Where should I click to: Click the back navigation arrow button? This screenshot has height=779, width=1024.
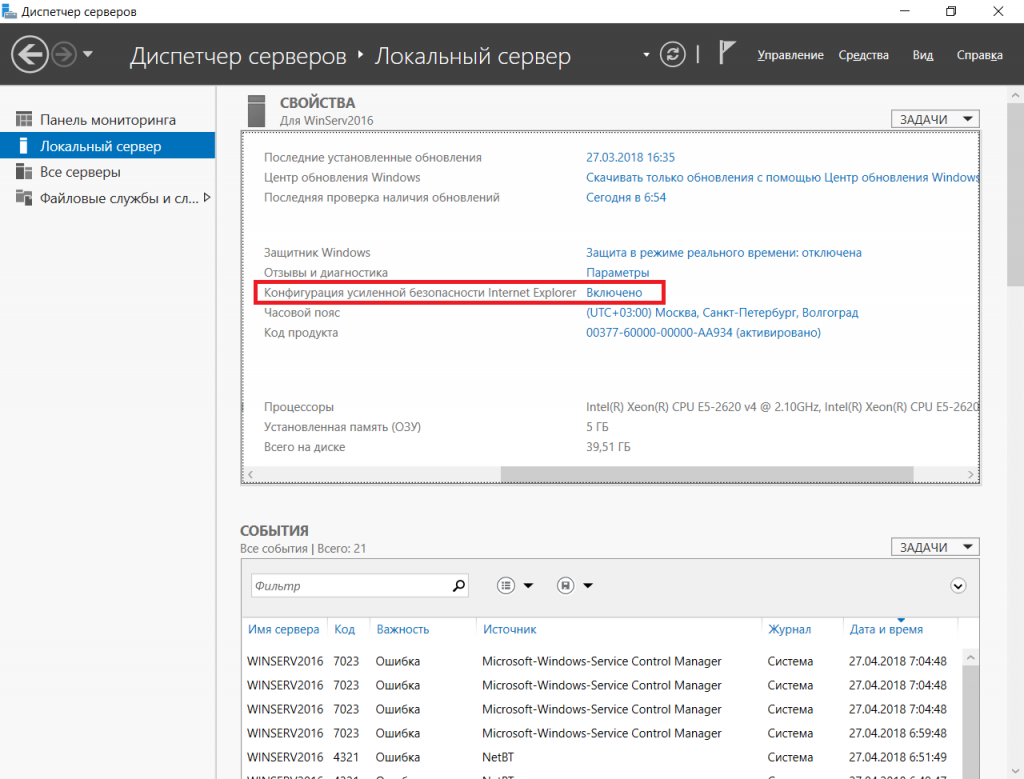pyautogui.click(x=30, y=54)
